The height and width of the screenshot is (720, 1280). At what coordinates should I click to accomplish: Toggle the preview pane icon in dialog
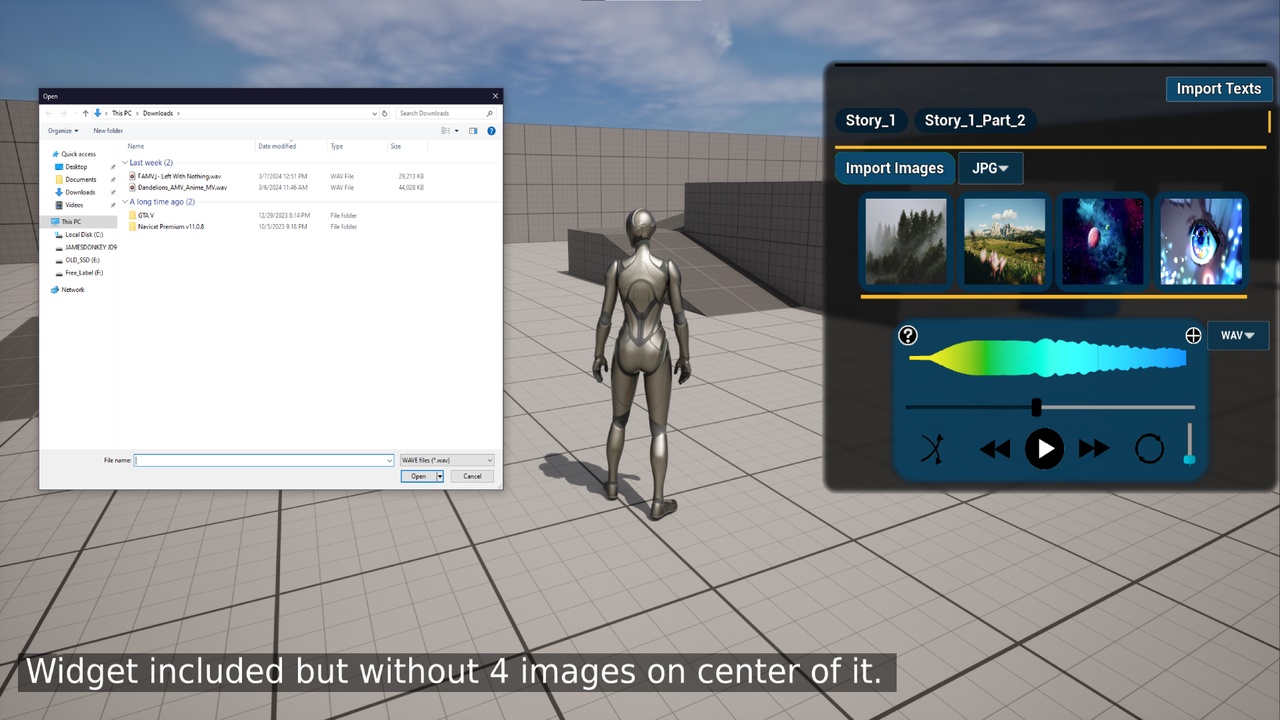tap(474, 131)
